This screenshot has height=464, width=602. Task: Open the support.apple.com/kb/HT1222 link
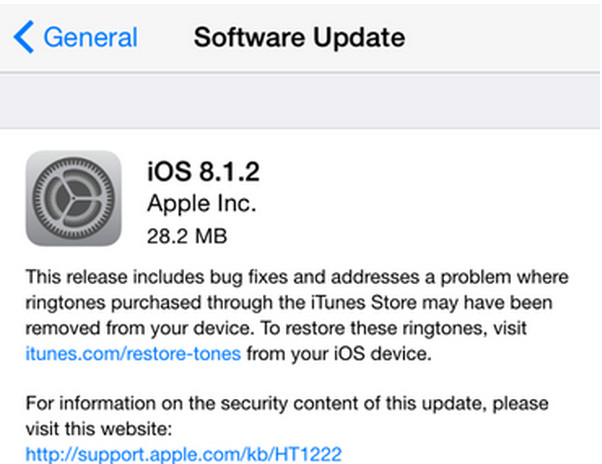183,455
